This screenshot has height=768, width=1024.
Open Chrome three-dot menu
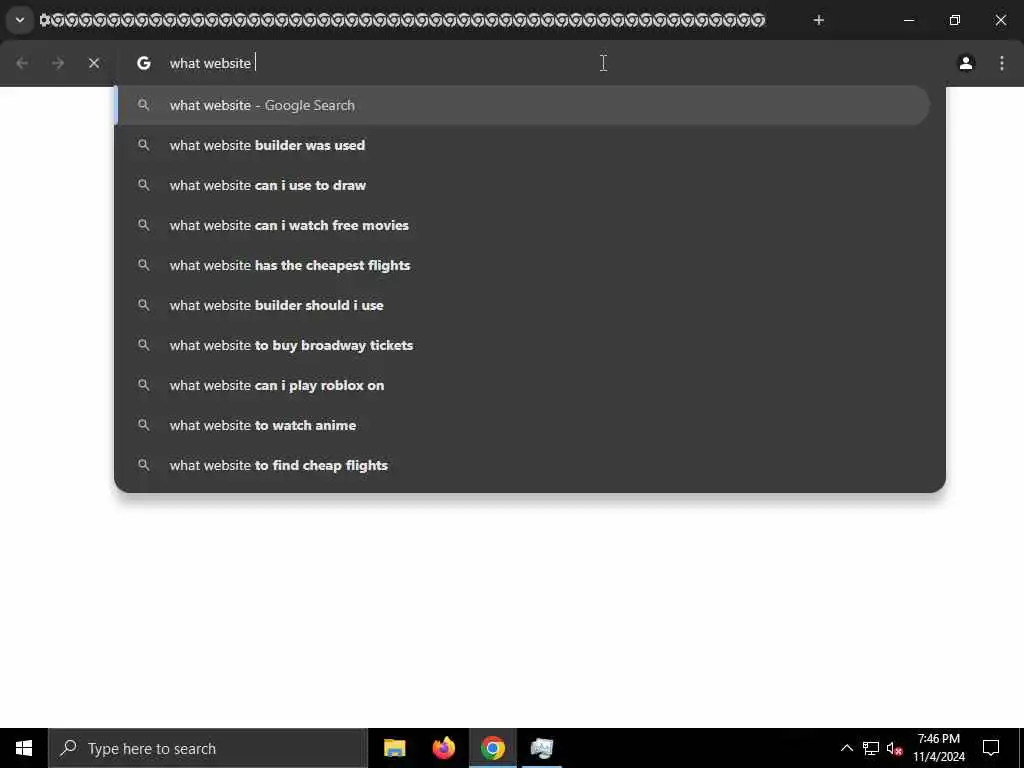[1002, 63]
